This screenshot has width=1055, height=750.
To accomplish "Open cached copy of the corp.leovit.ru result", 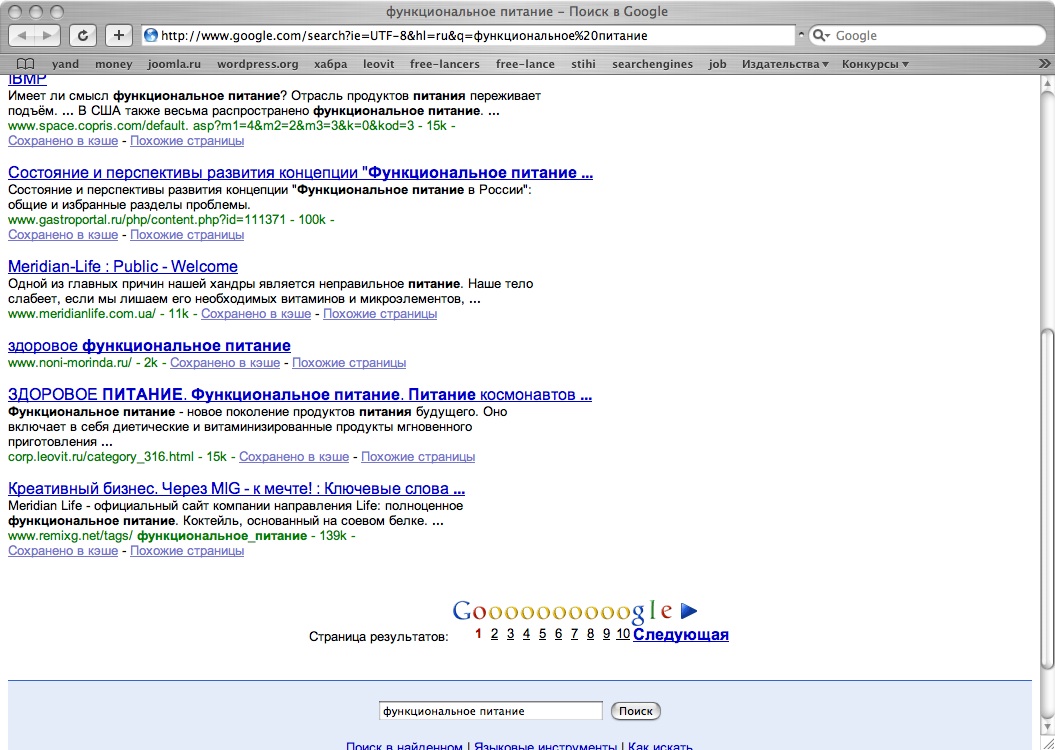I will (x=294, y=457).
